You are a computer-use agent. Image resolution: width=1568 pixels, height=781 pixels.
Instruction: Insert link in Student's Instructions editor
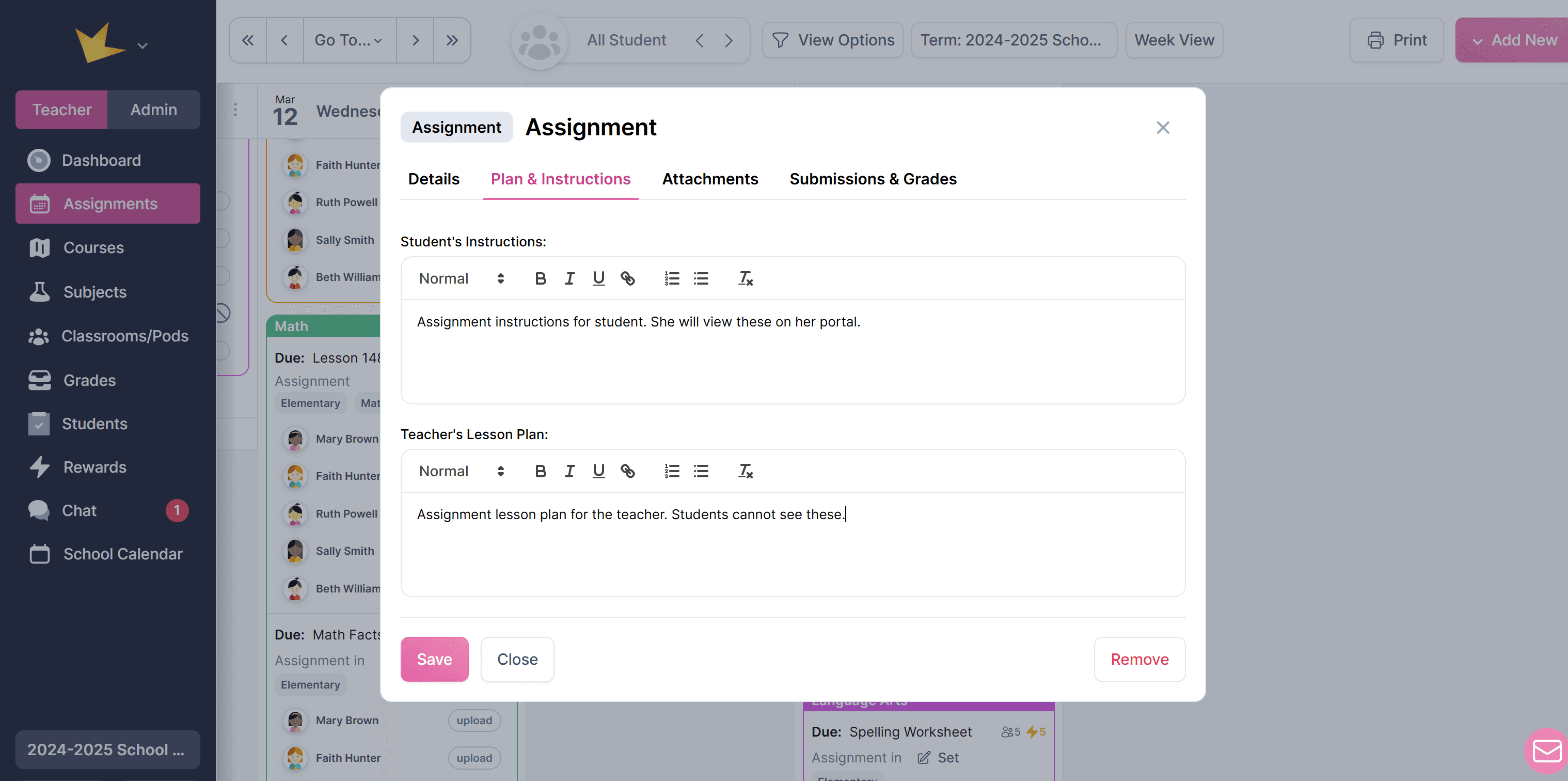[x=628, y=278]
